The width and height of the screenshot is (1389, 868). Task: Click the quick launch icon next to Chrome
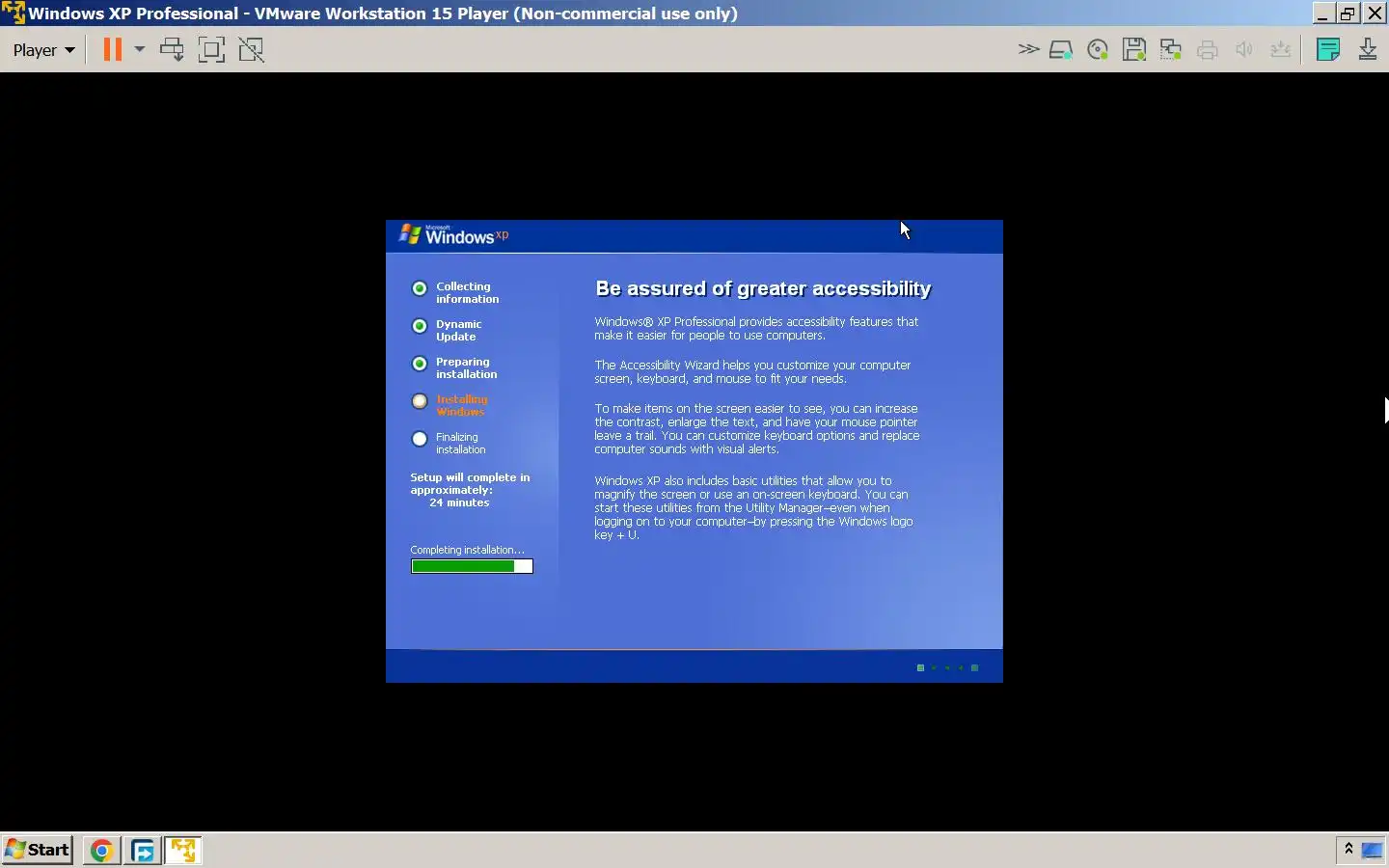pos(143,851)
